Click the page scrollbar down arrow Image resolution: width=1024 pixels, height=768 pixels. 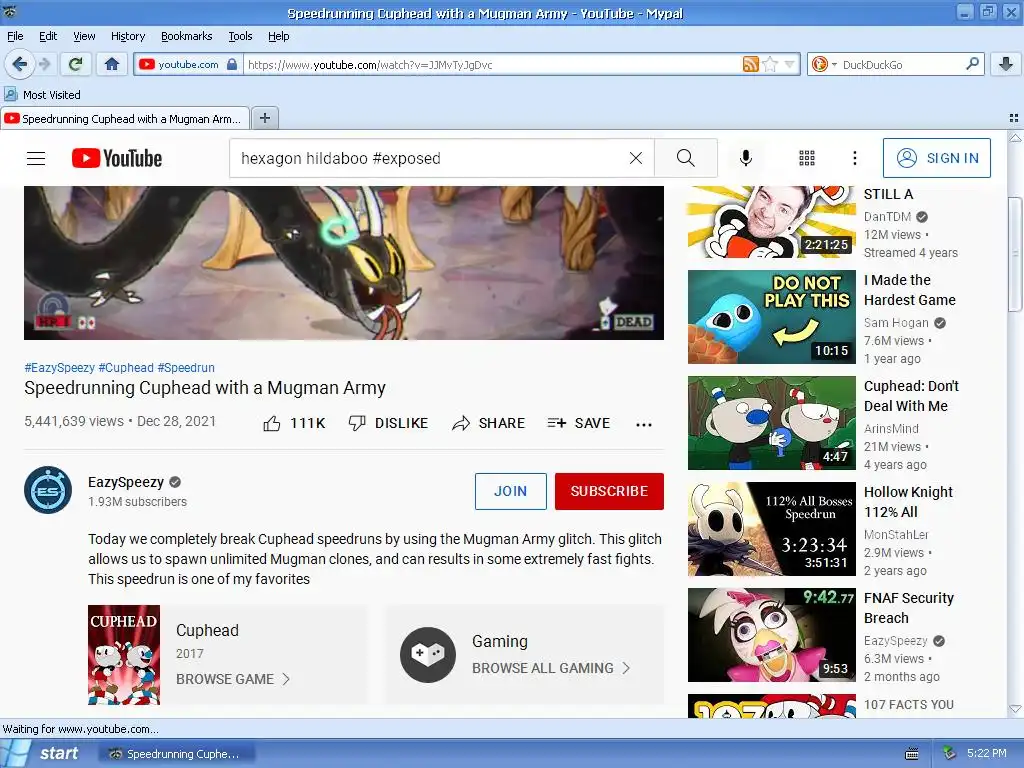tap(1015, 709)
